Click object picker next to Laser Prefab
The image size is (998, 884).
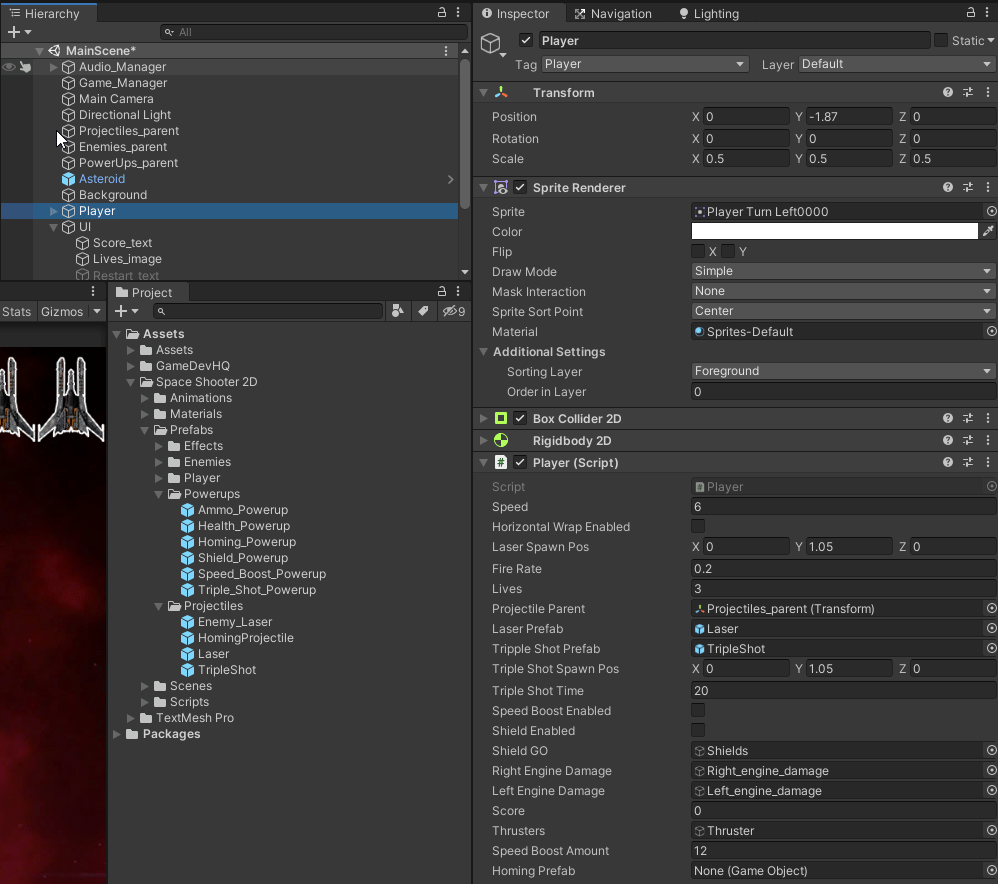pos(991,629)
